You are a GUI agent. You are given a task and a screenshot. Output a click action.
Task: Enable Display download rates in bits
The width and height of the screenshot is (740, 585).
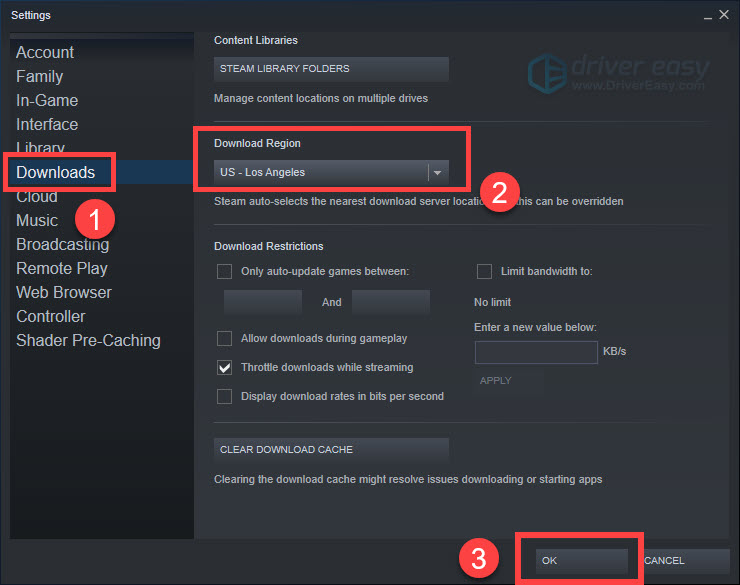click(x=225, y=396)
